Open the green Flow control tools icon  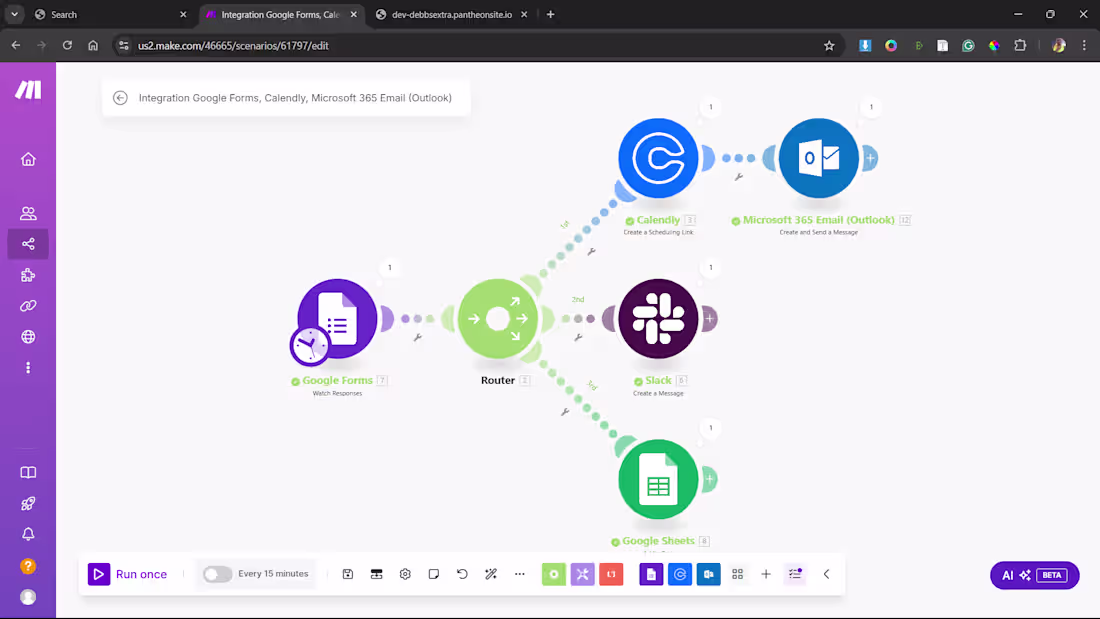554,574
